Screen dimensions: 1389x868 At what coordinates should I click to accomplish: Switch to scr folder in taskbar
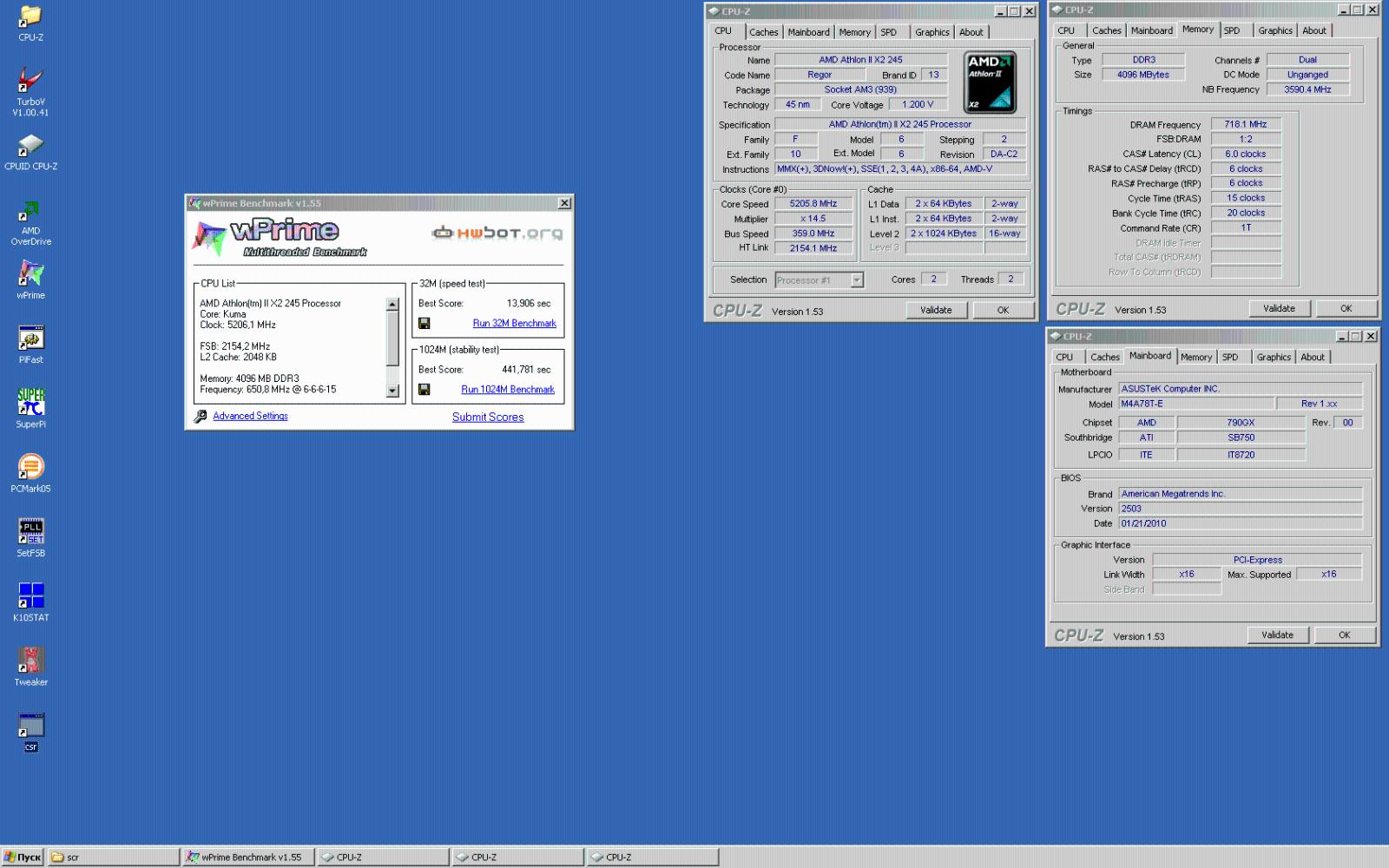[113, 857]
